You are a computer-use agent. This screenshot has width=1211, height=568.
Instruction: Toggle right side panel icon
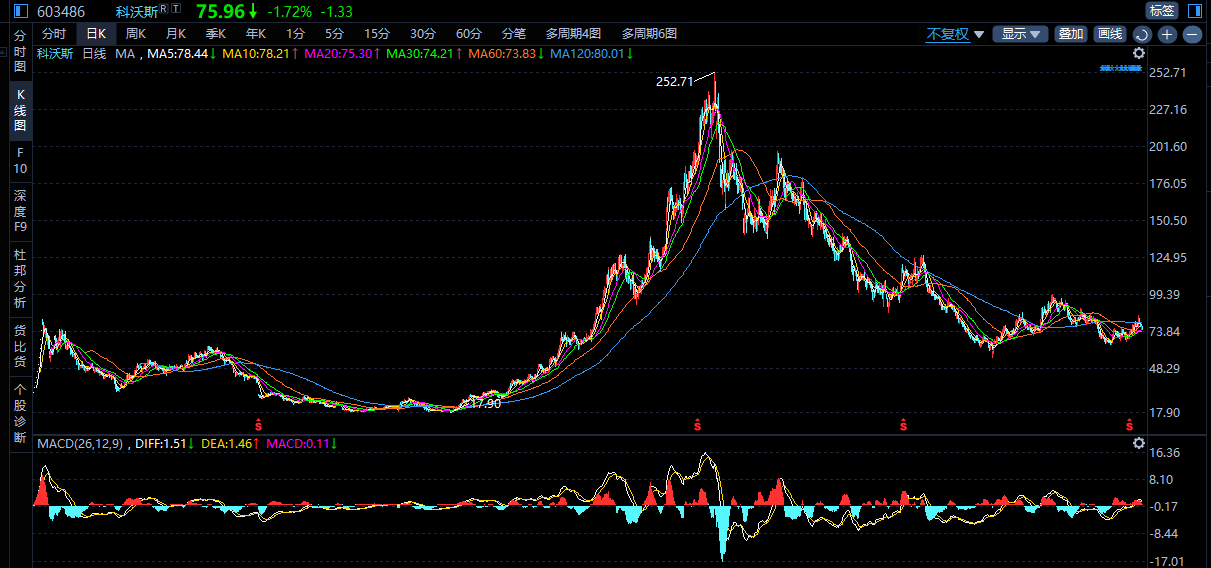[1195, 10]
